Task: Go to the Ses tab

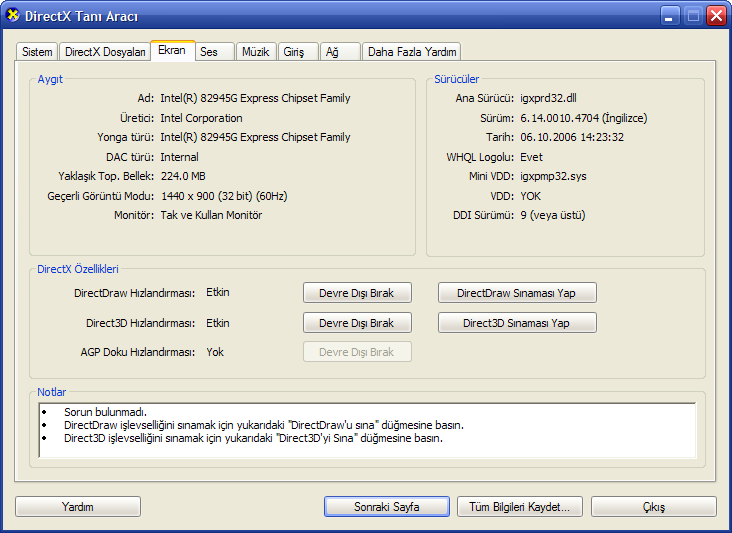Action: (214, 52)
